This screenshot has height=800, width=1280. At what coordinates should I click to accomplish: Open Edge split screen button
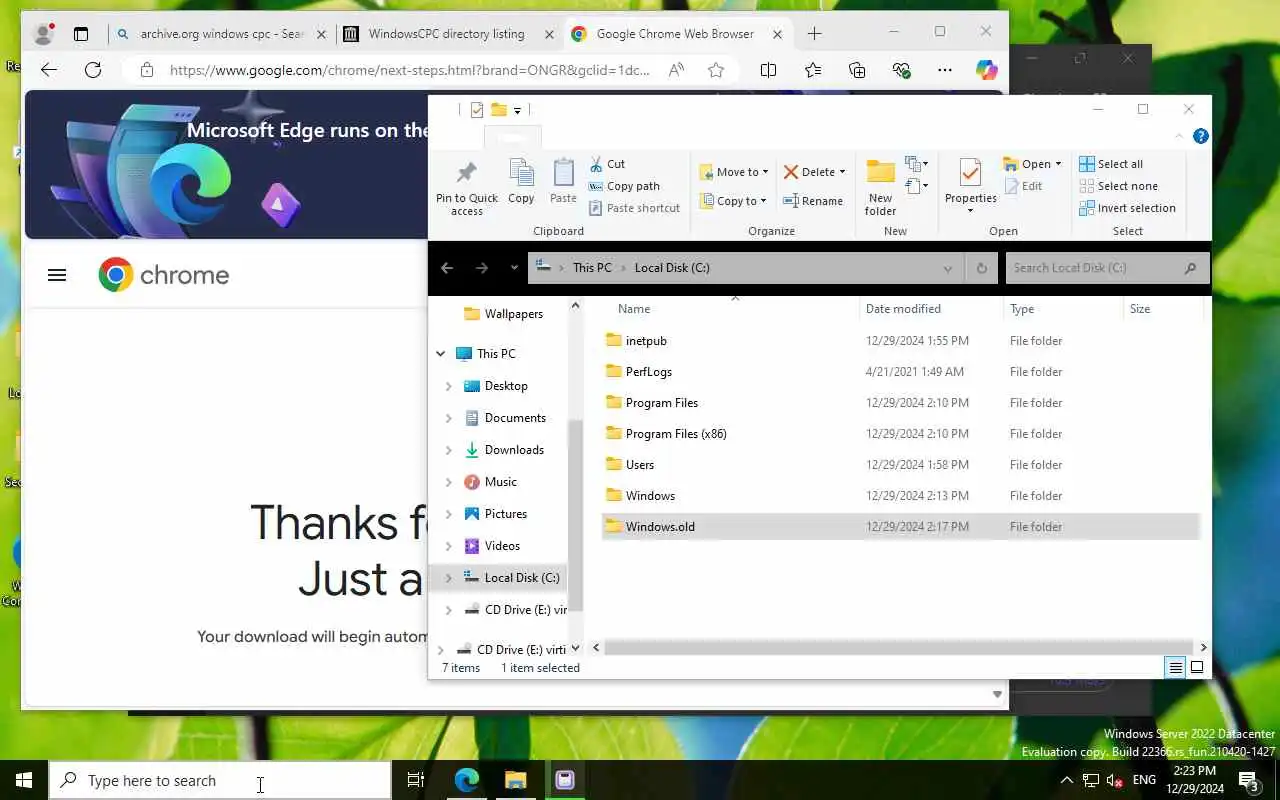tap(768, 70)
